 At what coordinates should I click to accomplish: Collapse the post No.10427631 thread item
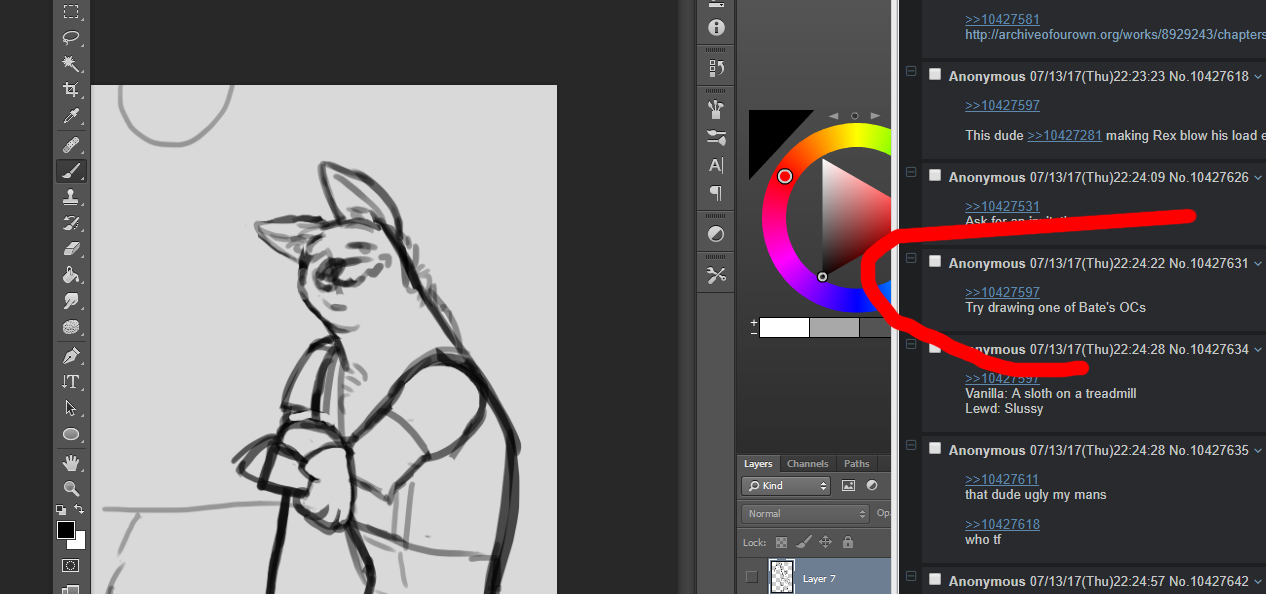pyautogui.click(x=911, y=258)
